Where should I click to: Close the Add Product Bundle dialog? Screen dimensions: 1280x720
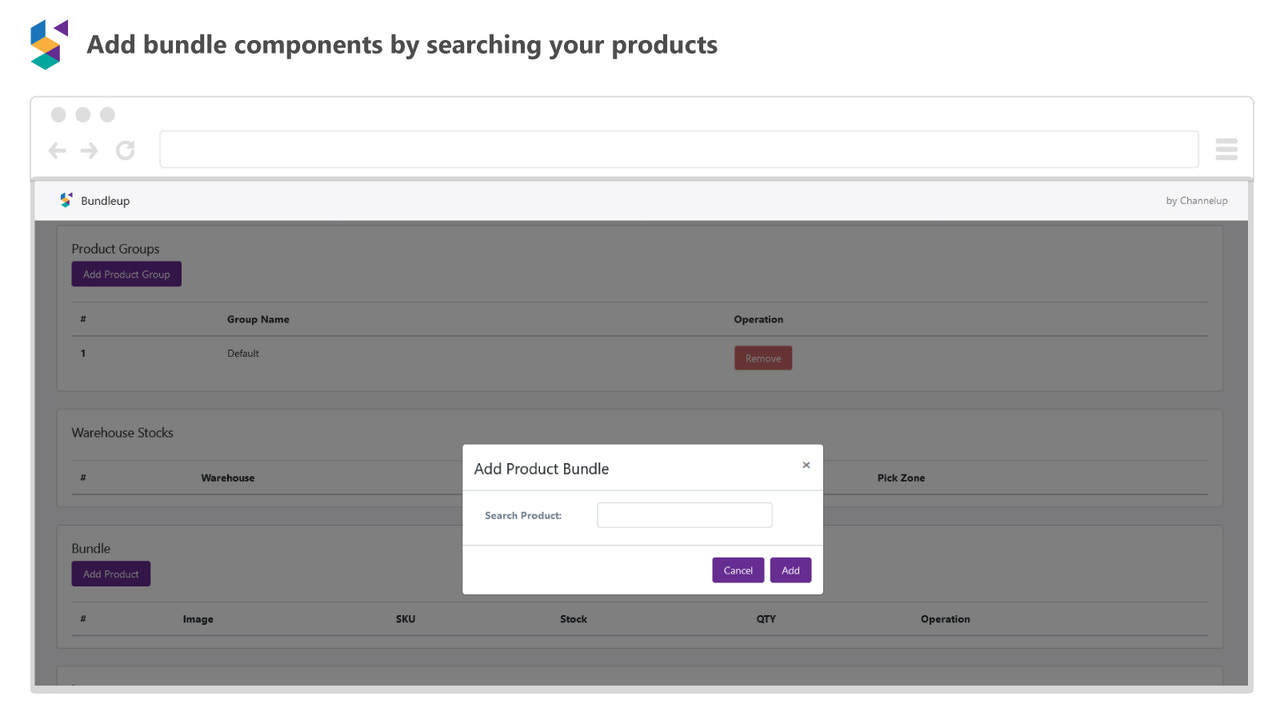806,465
